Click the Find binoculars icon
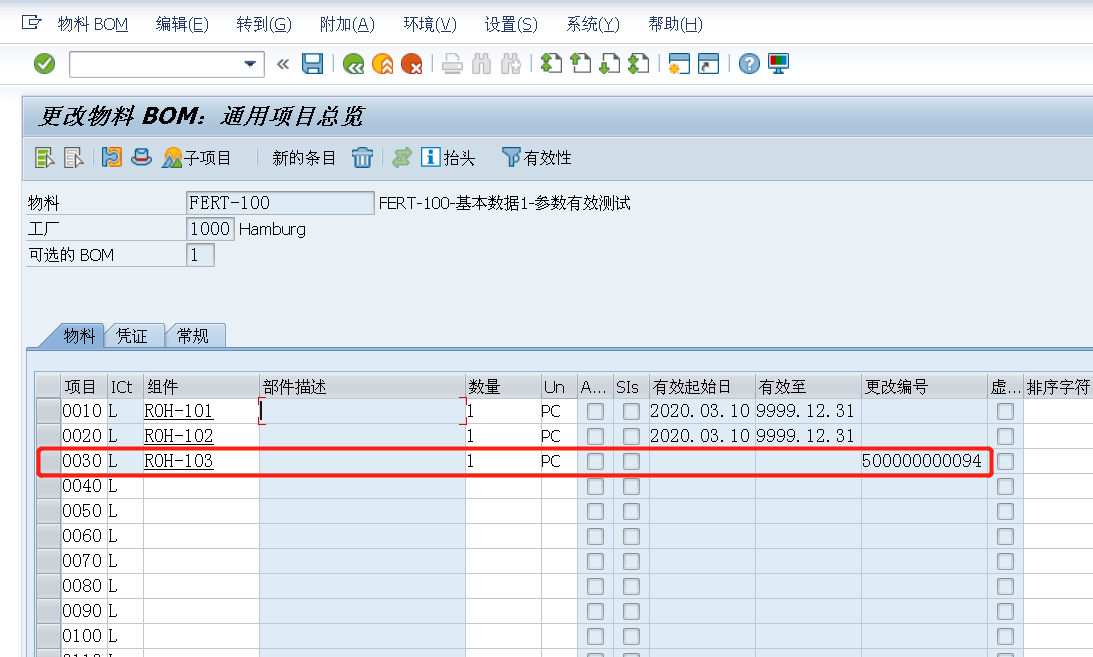 click(482, 64)
